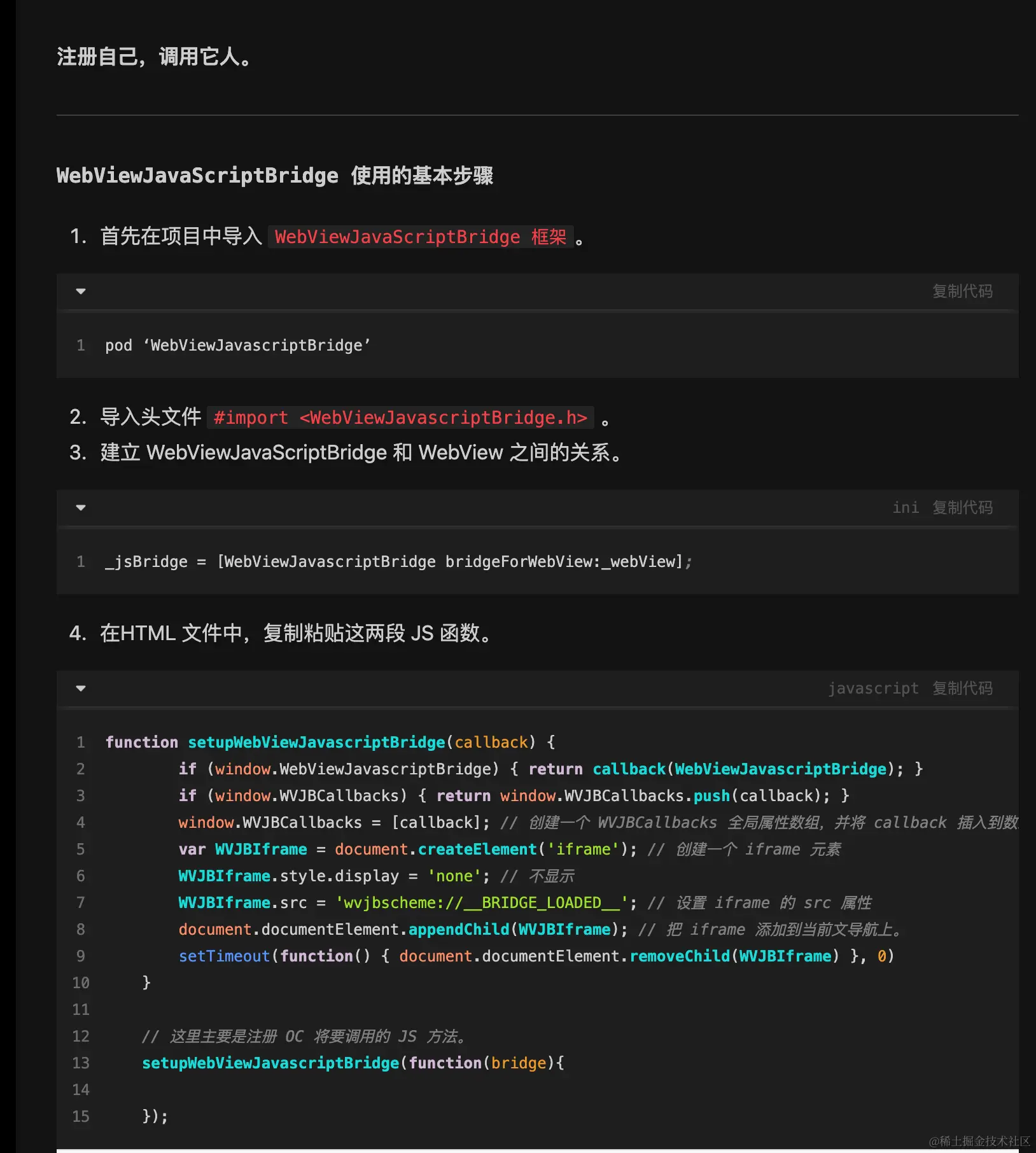The width and height of the screenshot is (1036, 1153).
Task: Click line number 10 in the javascript block
Action: pyautogui.click(x=81, y=983)
